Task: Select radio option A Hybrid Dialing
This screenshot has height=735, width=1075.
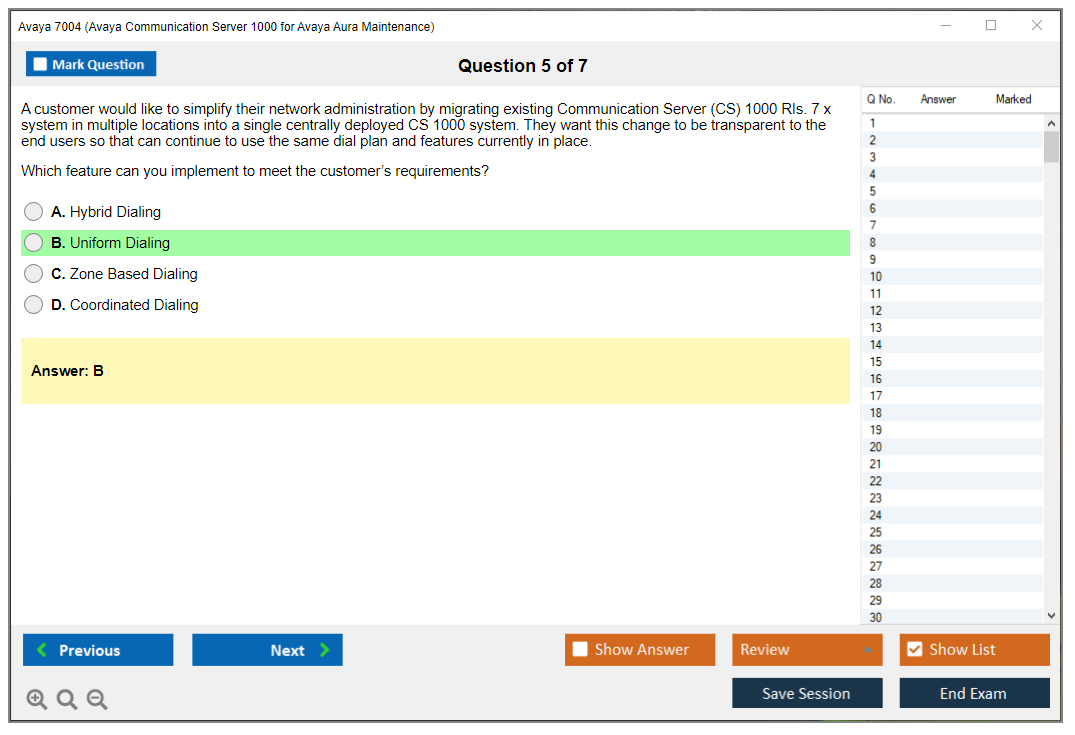Action: [x=34, y=212]
